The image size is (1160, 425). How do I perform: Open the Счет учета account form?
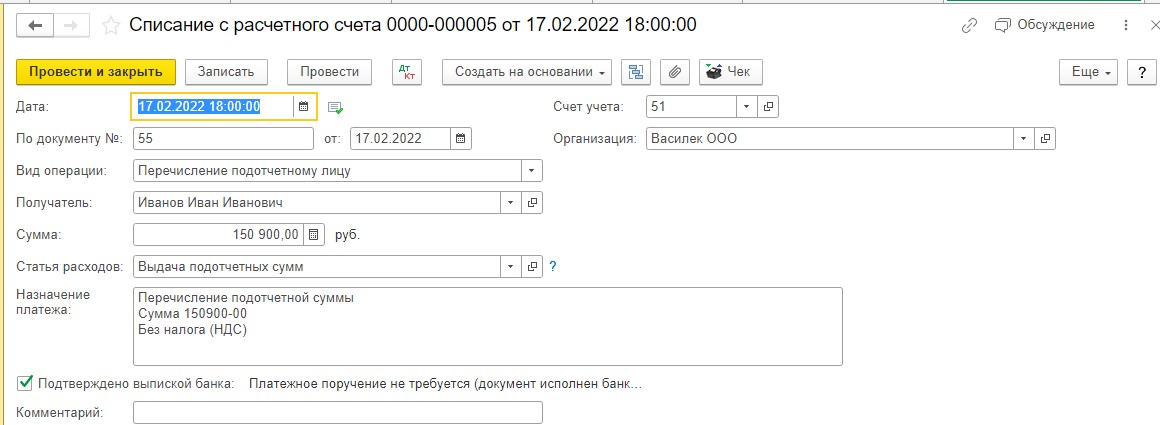(x=769, y=107)
